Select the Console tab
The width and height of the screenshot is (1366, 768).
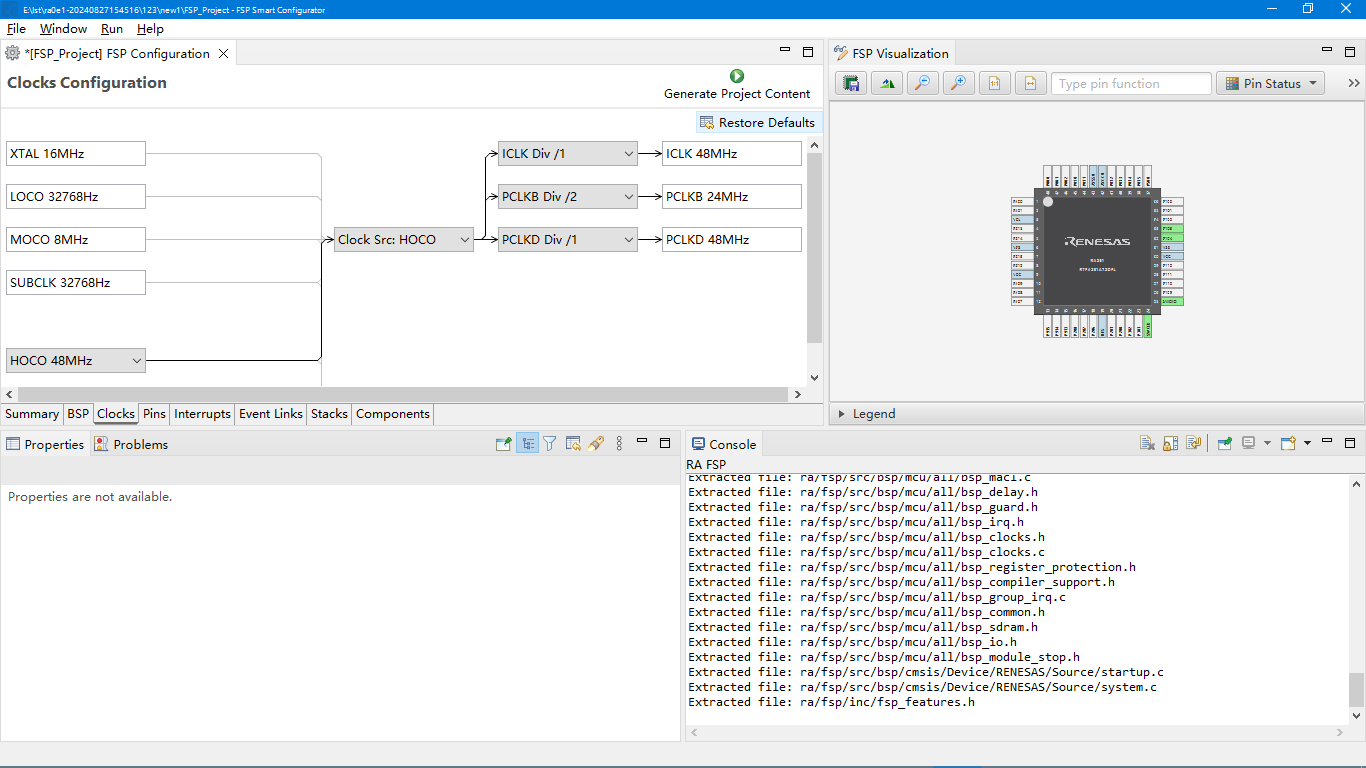[x=724, y=444]
